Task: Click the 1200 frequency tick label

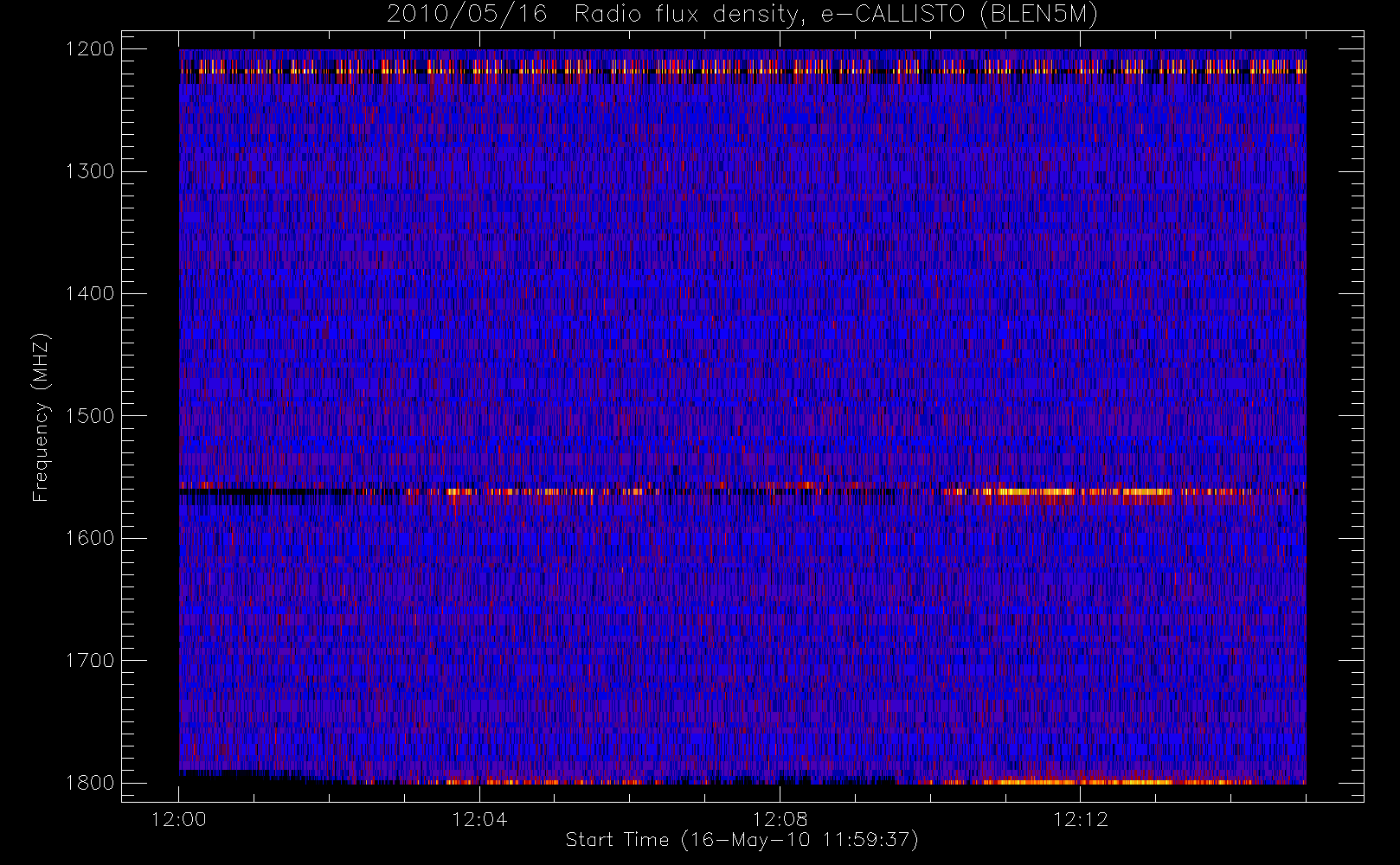Action: click(90, 49)
